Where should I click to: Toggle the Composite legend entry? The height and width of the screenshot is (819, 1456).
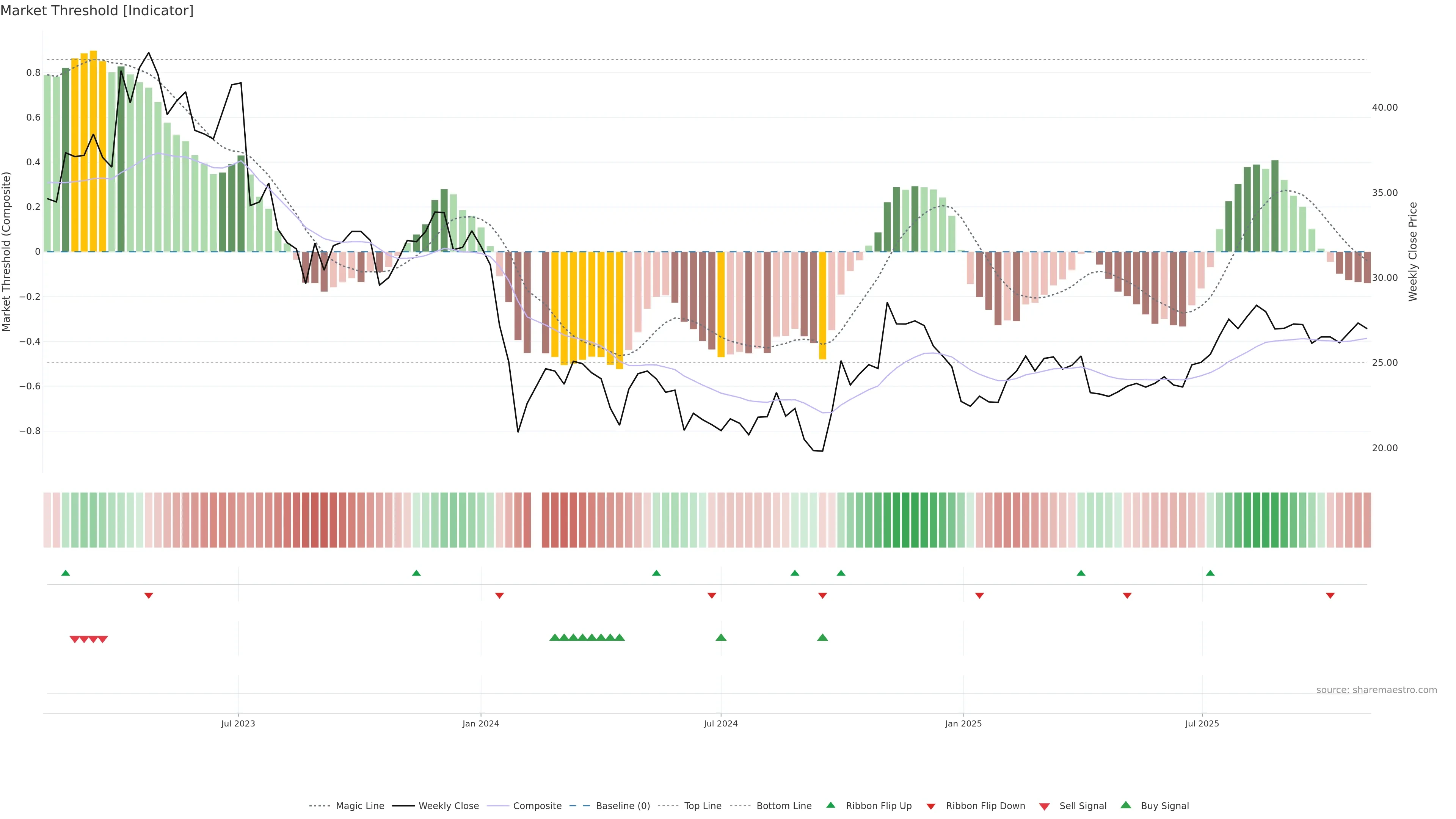[x=537, y=806]
